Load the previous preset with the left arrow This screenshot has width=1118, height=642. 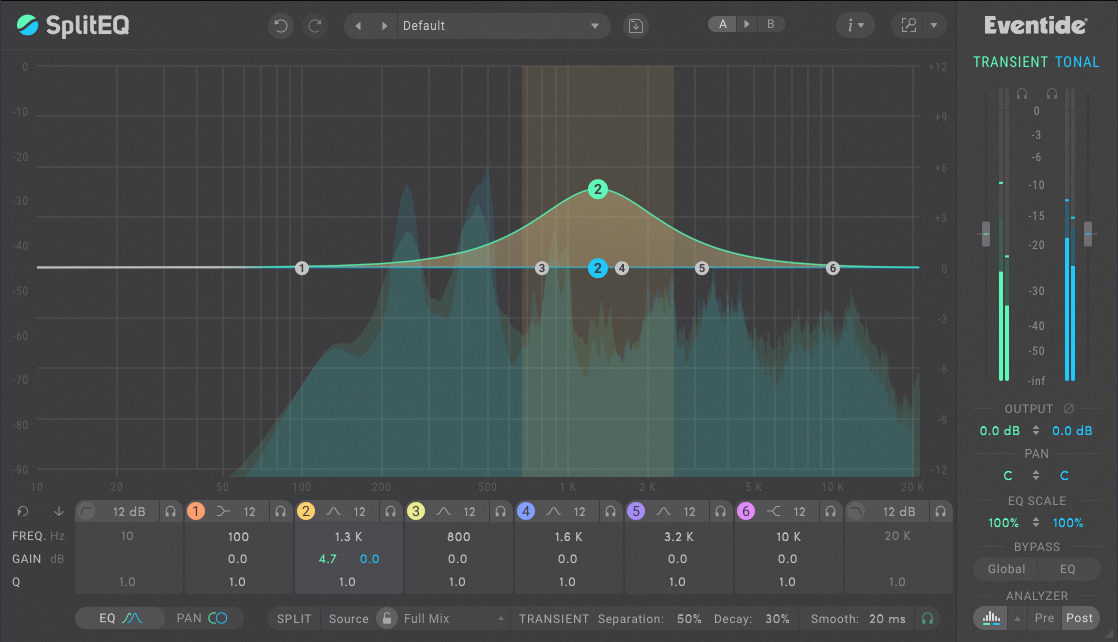tap(358, 26)
